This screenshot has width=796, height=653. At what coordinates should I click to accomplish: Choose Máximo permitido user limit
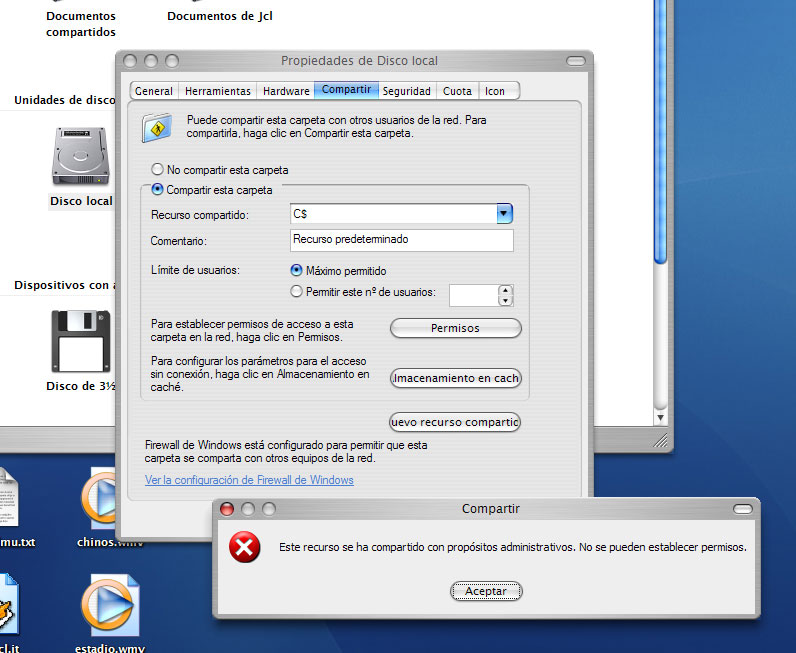(296, 271)
